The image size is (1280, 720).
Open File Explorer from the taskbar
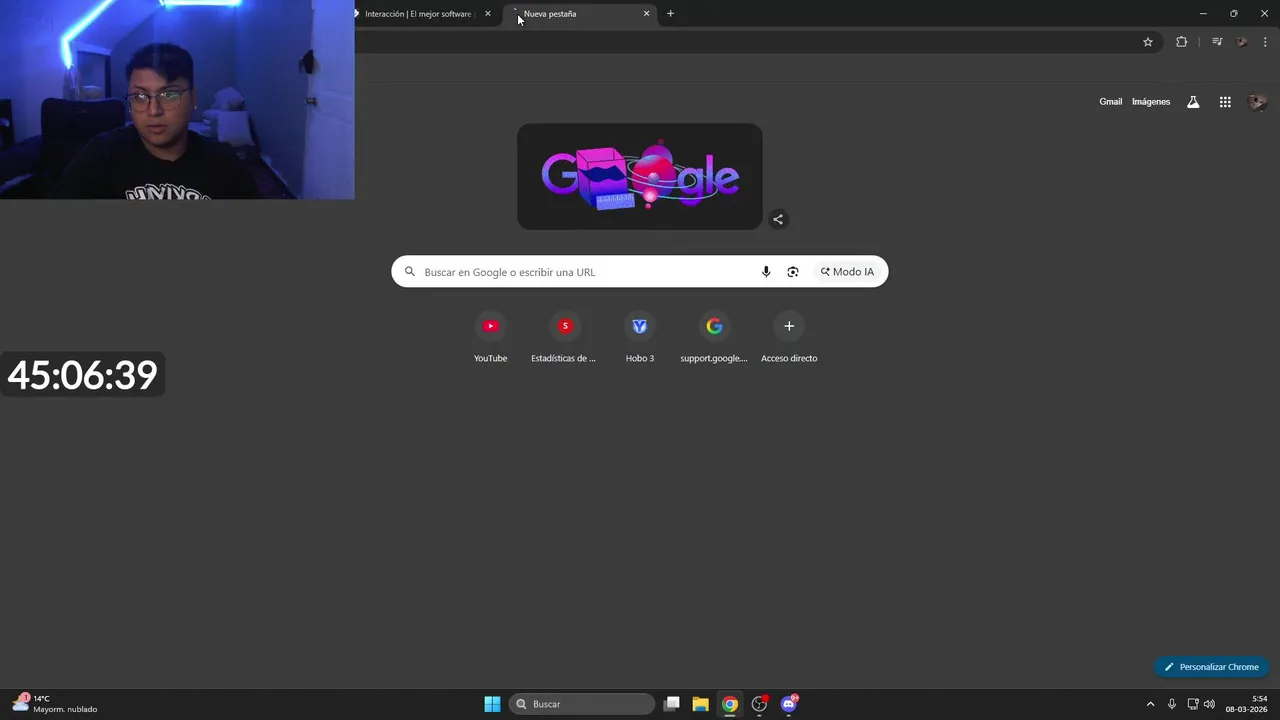tap(701, 704)
